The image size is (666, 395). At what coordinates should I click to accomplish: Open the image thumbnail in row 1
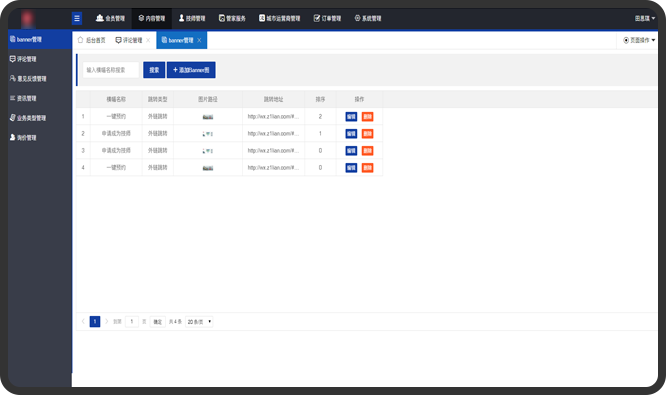tap(208, 117)
